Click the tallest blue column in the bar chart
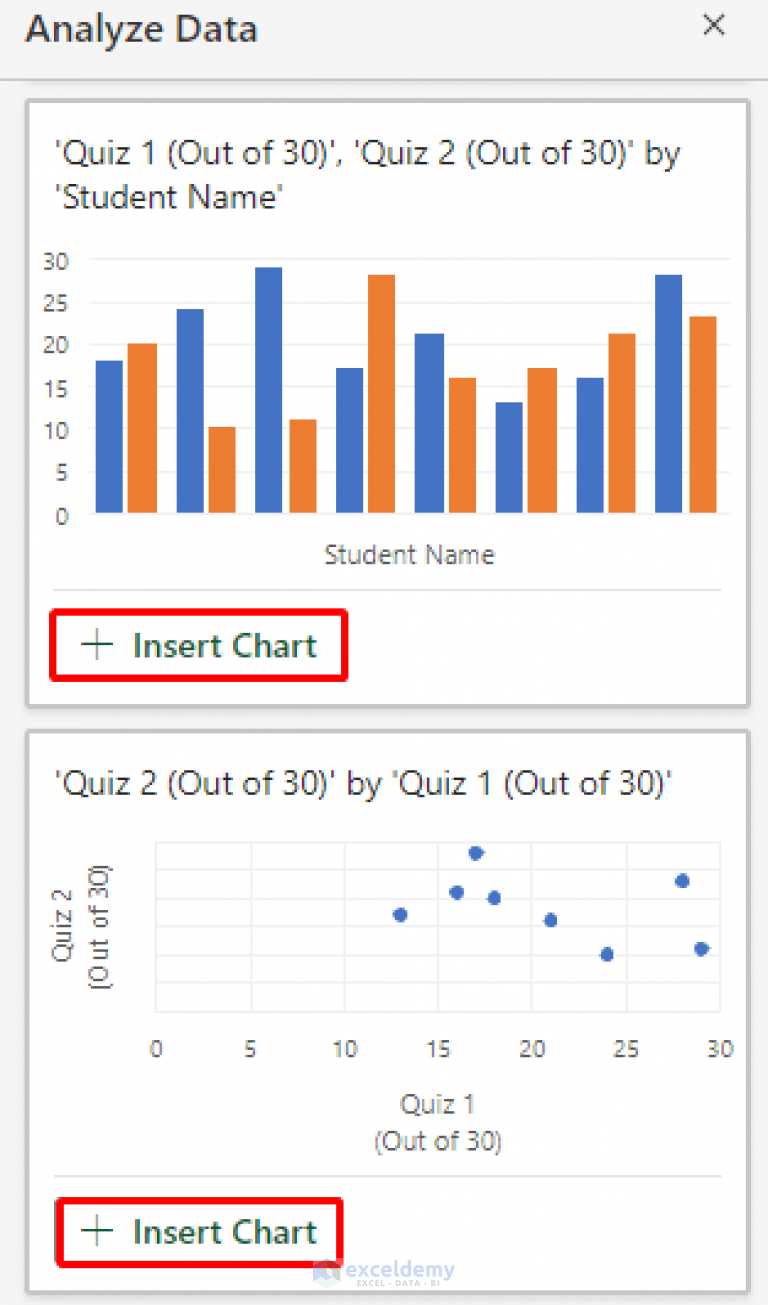Image resolution: width=768 pixels, height=1305 pixels. 268,390
